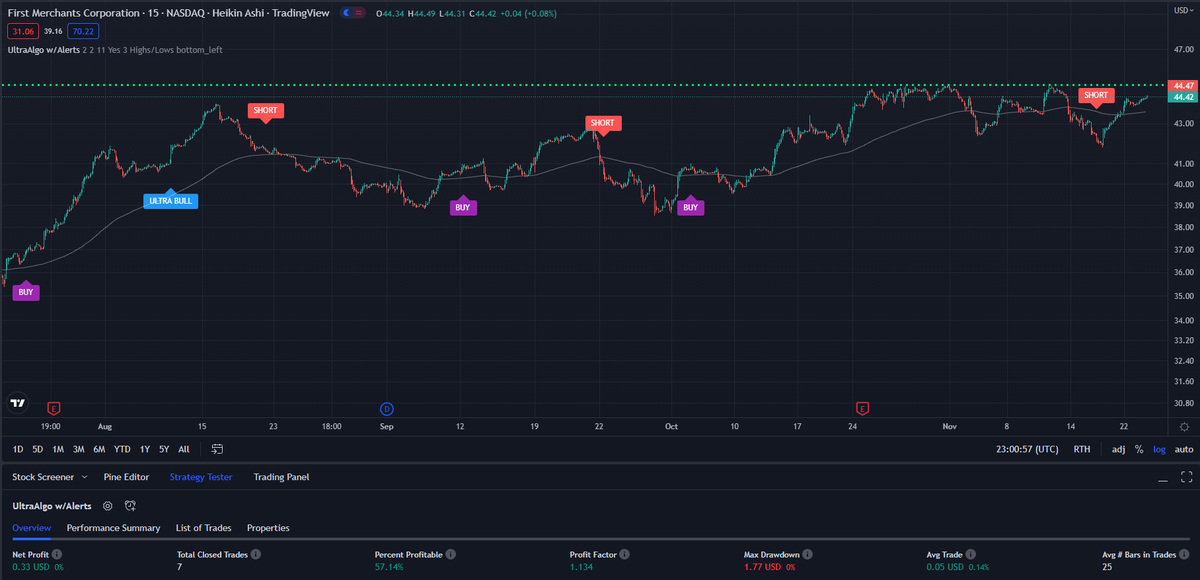The height and width of the screenshot is (580, 1200).
Task: Switch to Strategy Tester tab
Action: click(x=201, y=477)
